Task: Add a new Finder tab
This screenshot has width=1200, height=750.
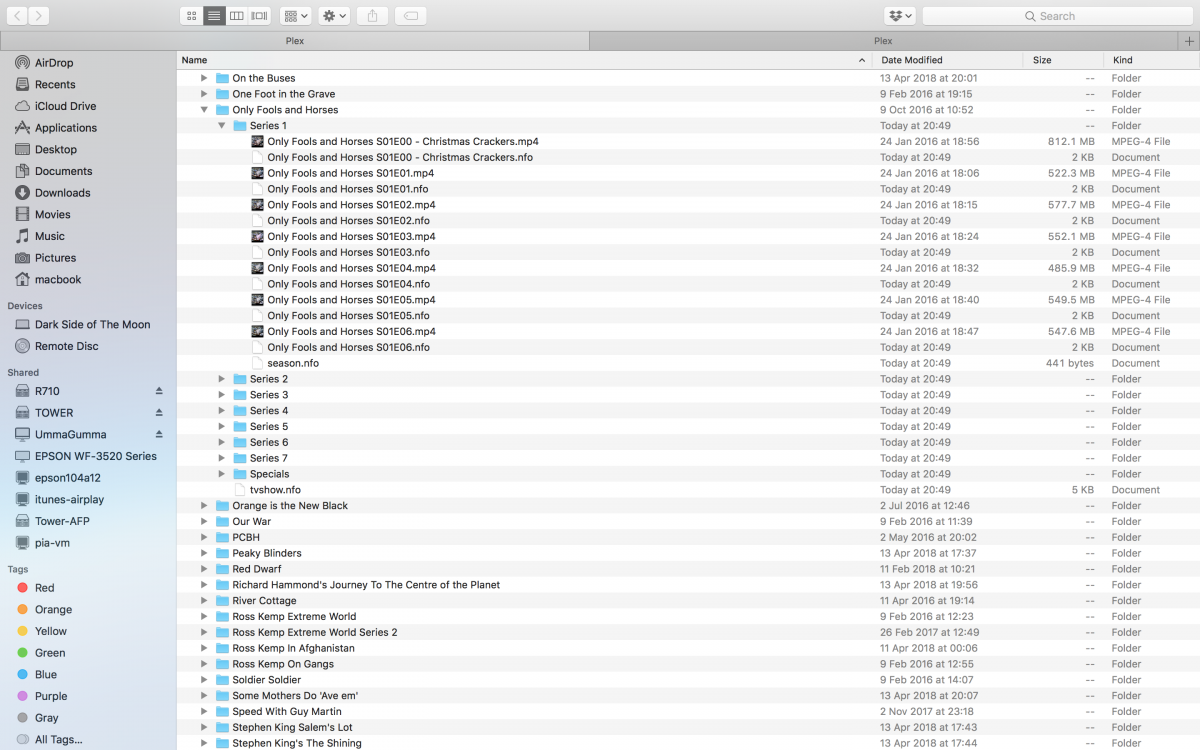Action: (x=1189, y=41)
